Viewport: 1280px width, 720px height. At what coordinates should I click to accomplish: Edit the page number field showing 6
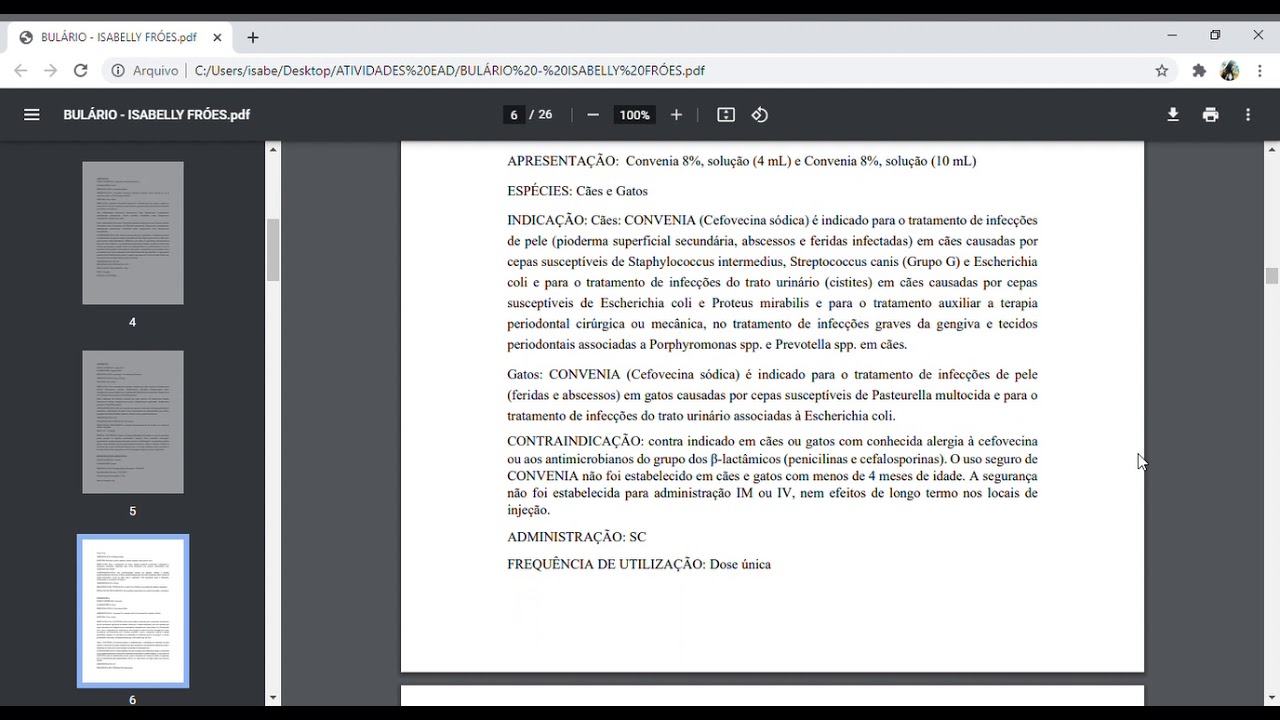pyautogui.click(x=514, y=115)
